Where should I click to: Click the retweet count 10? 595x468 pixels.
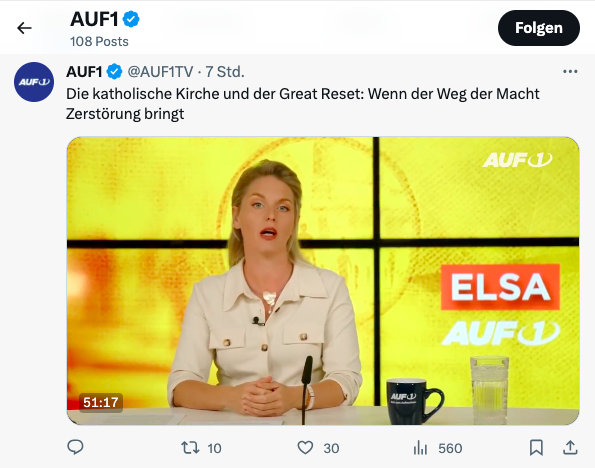coord(214,448)
